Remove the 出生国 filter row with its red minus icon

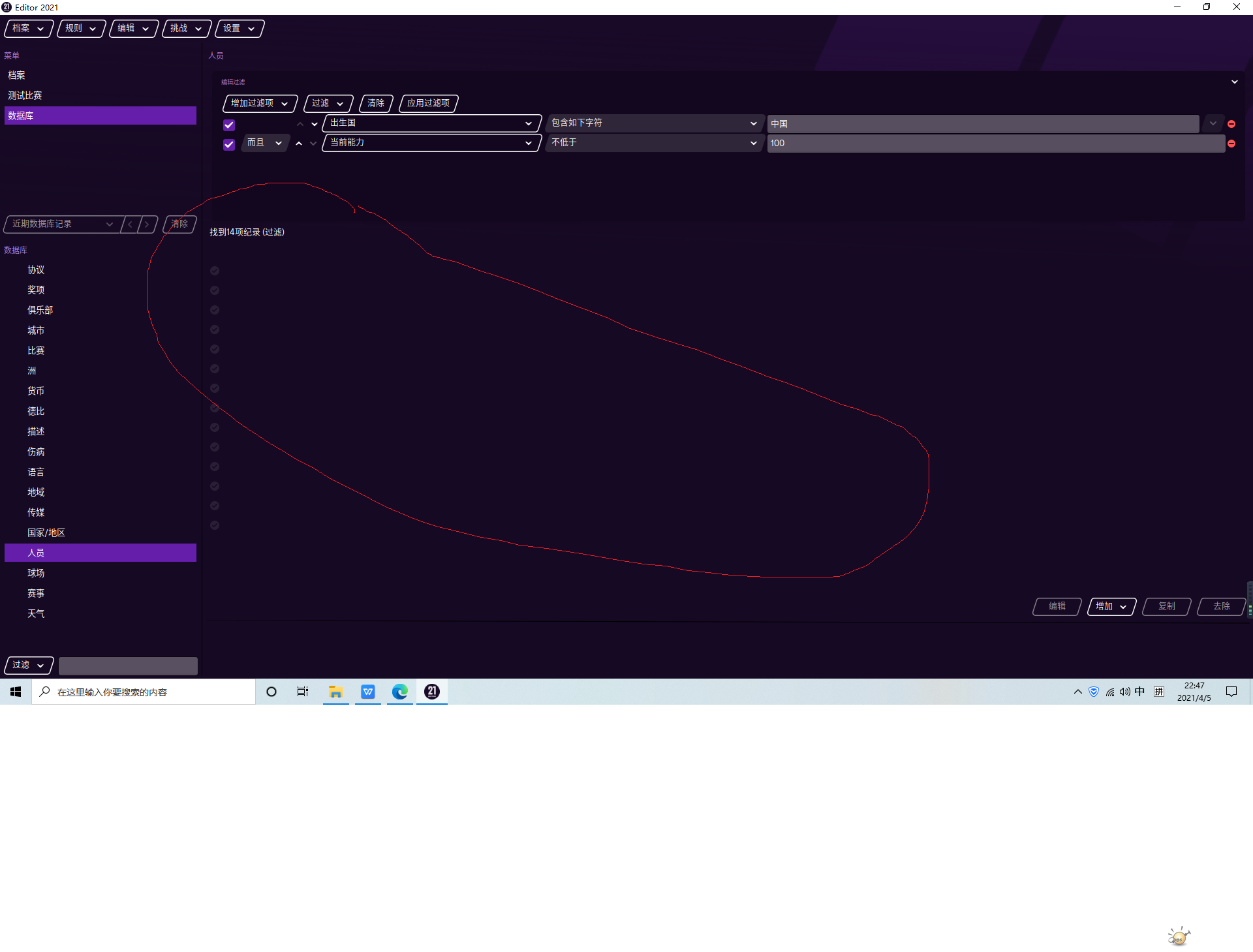1231,124
